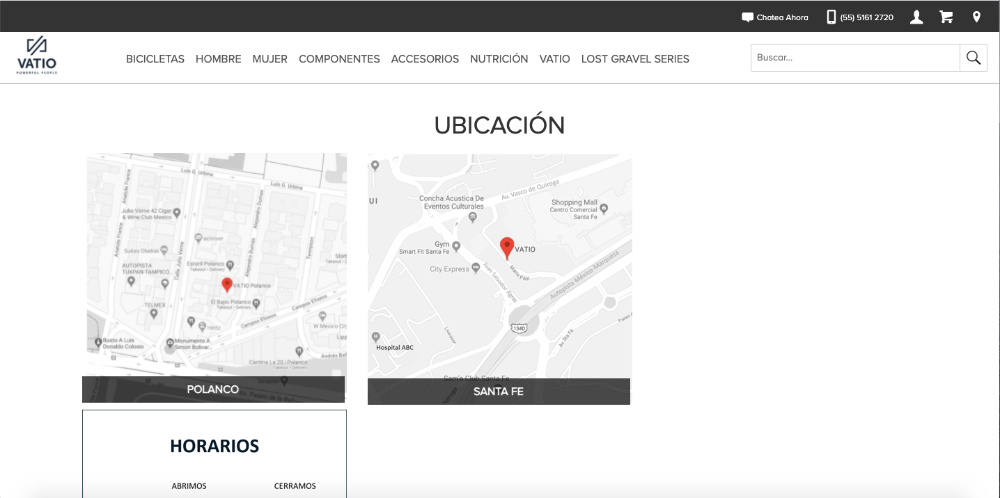
Task: Focus the Buscar search field
Action: (x=855, y=58)
